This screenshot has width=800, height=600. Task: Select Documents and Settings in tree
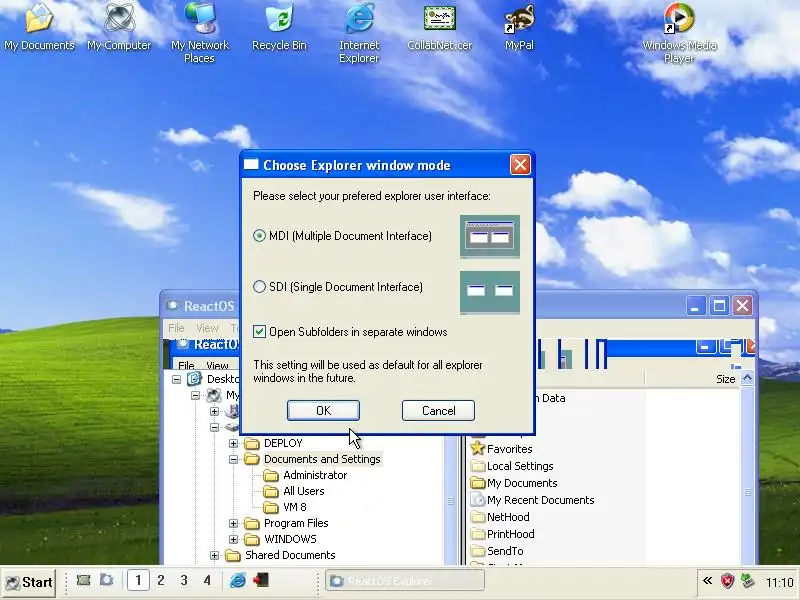coord(313,459)
